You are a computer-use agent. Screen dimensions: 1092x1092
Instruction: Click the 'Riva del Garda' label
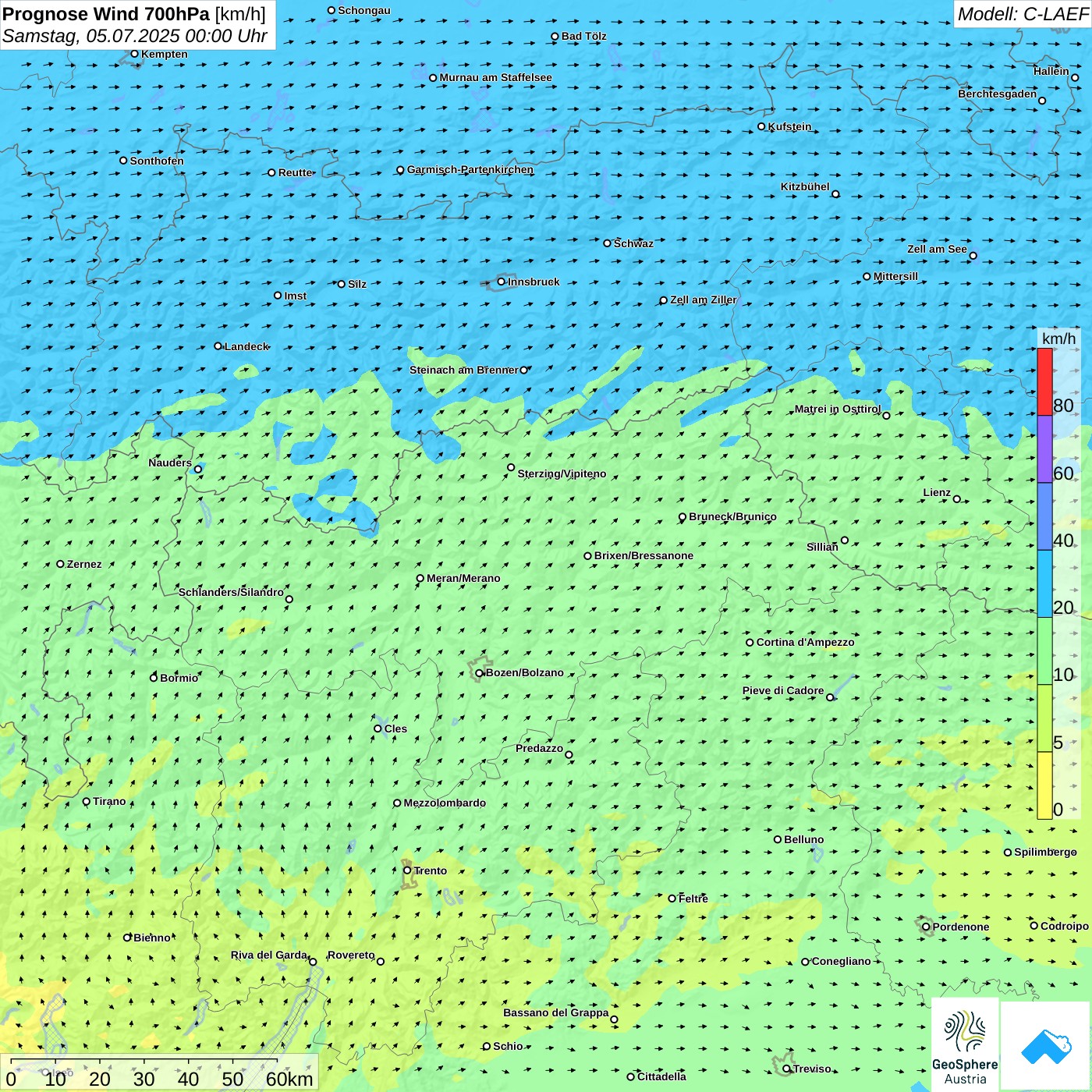[269, 955]
